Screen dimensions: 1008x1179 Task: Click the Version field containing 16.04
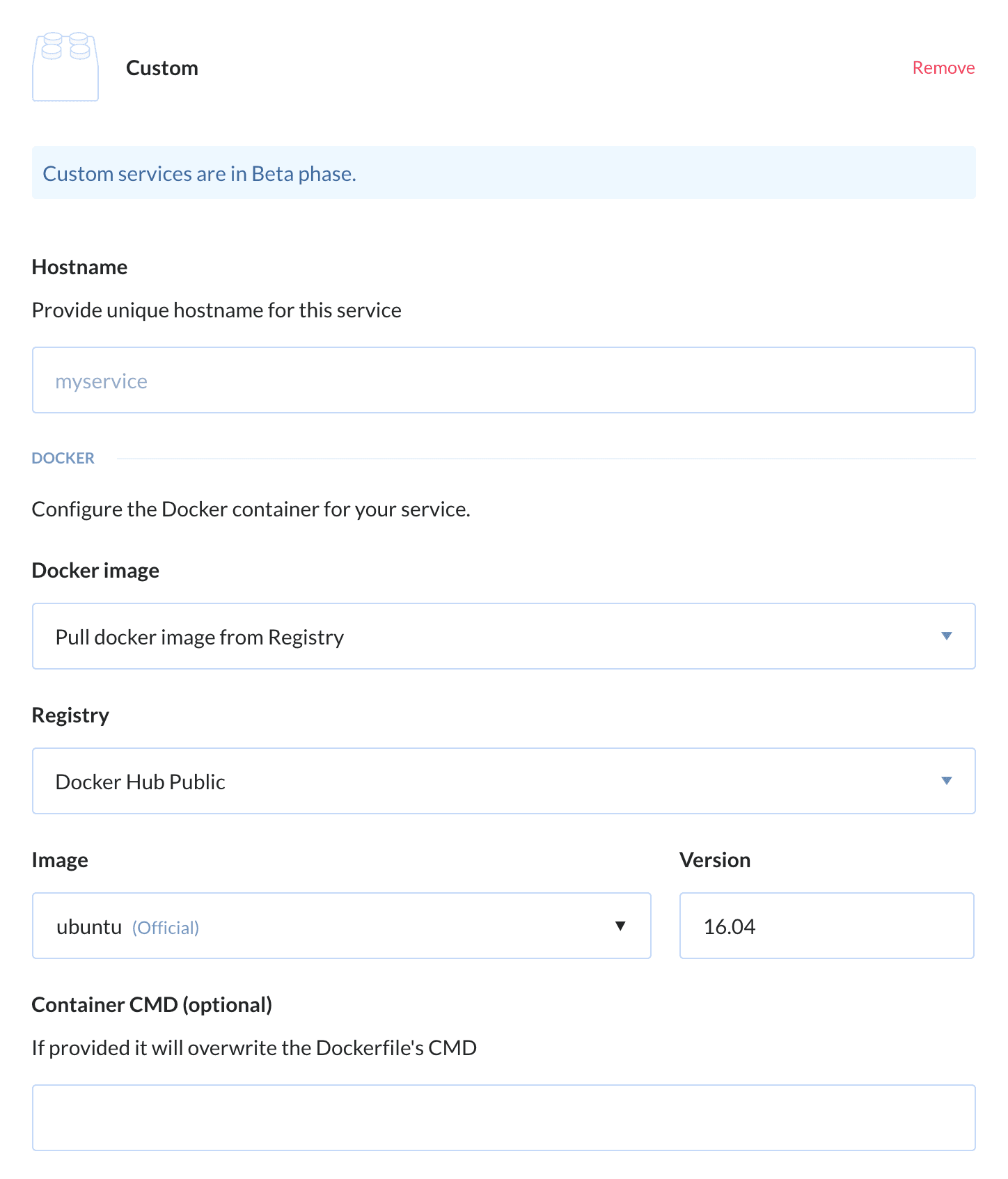click(x=826, y=926)
